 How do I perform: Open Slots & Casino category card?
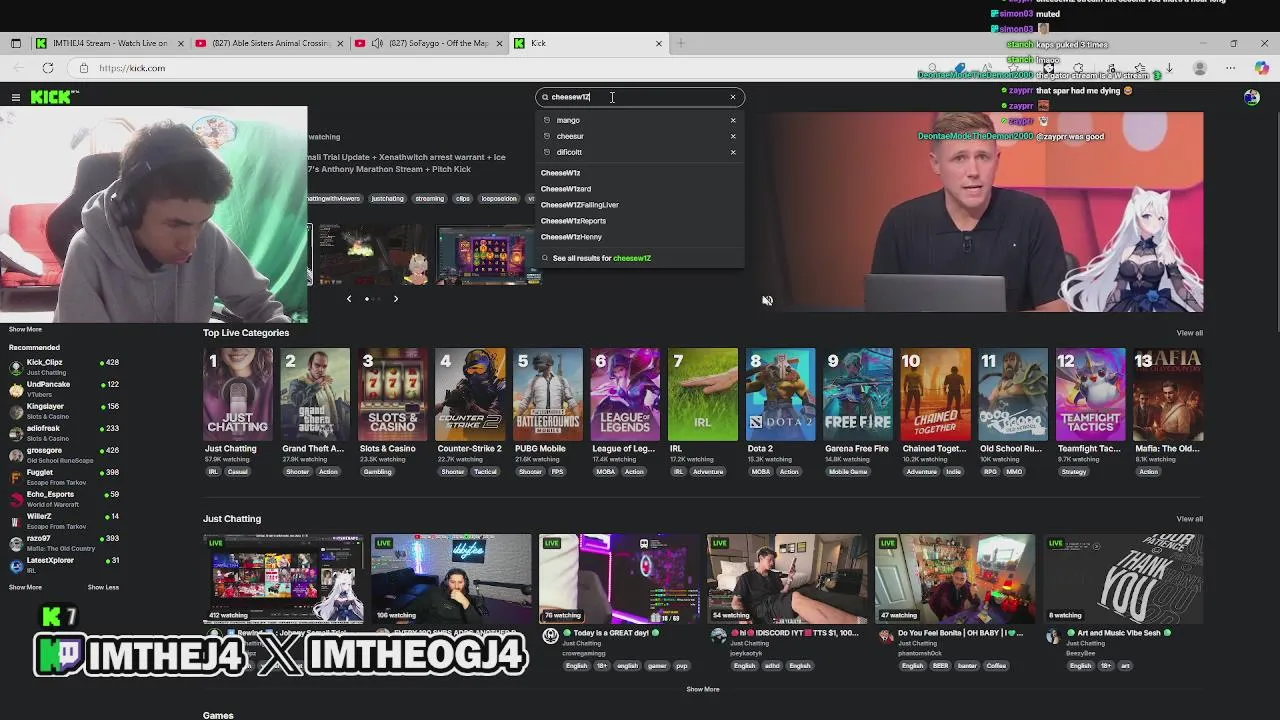pyautogui.click(x=393, y=395)
